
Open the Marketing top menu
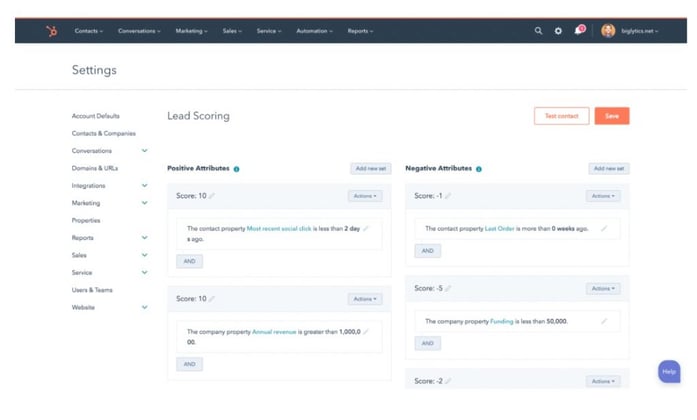(x=191, y=31)
